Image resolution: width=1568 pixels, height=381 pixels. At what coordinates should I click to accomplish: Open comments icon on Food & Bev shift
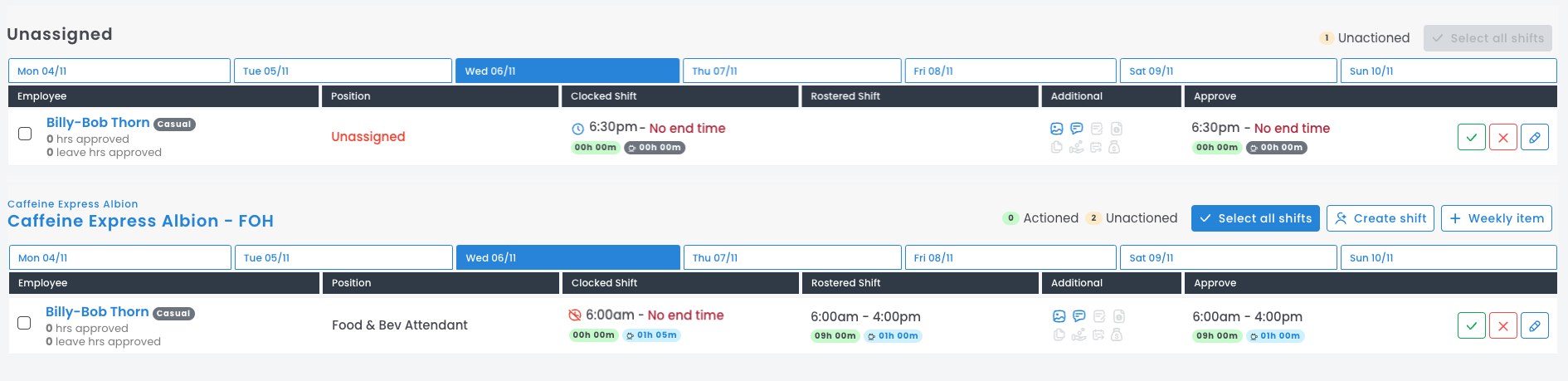(x=1079, y=316)
